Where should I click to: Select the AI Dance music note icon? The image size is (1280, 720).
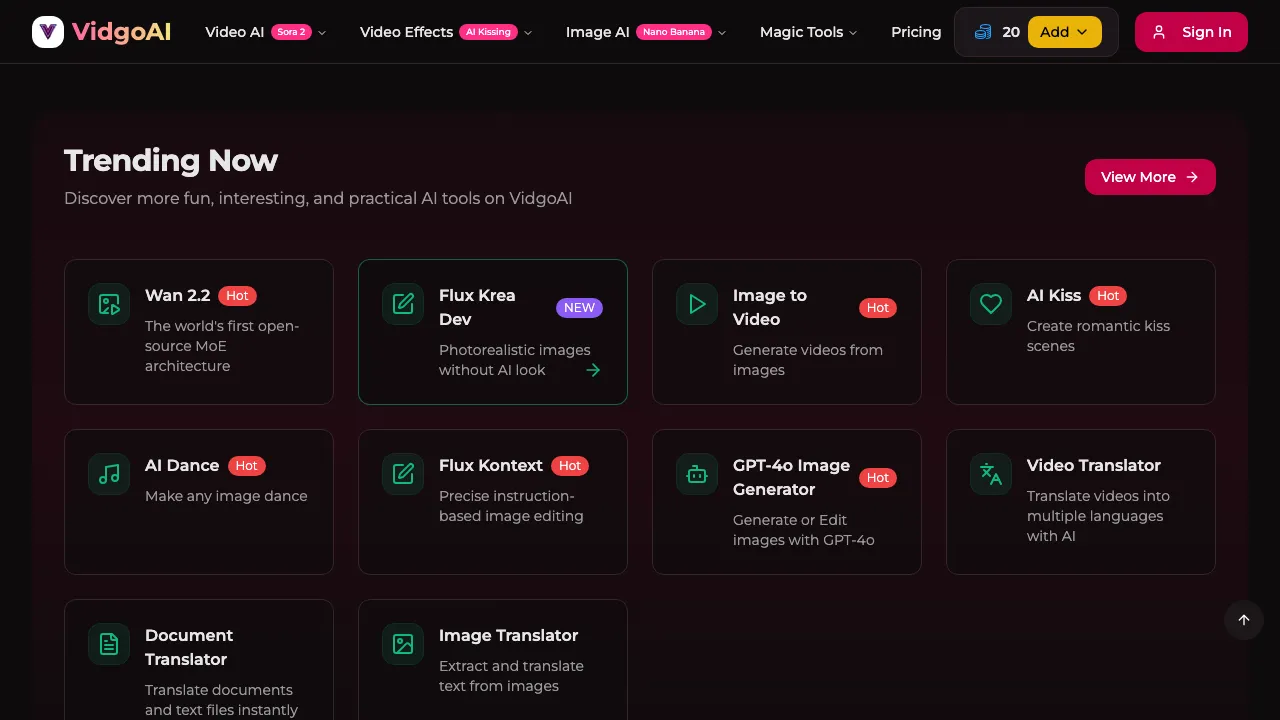click(x=108, y=474)
